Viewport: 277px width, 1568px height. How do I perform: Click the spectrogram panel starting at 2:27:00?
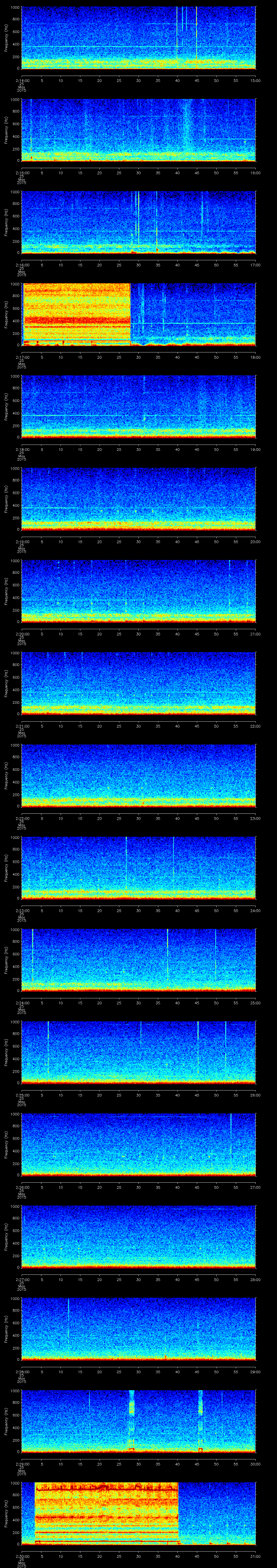139,1237
